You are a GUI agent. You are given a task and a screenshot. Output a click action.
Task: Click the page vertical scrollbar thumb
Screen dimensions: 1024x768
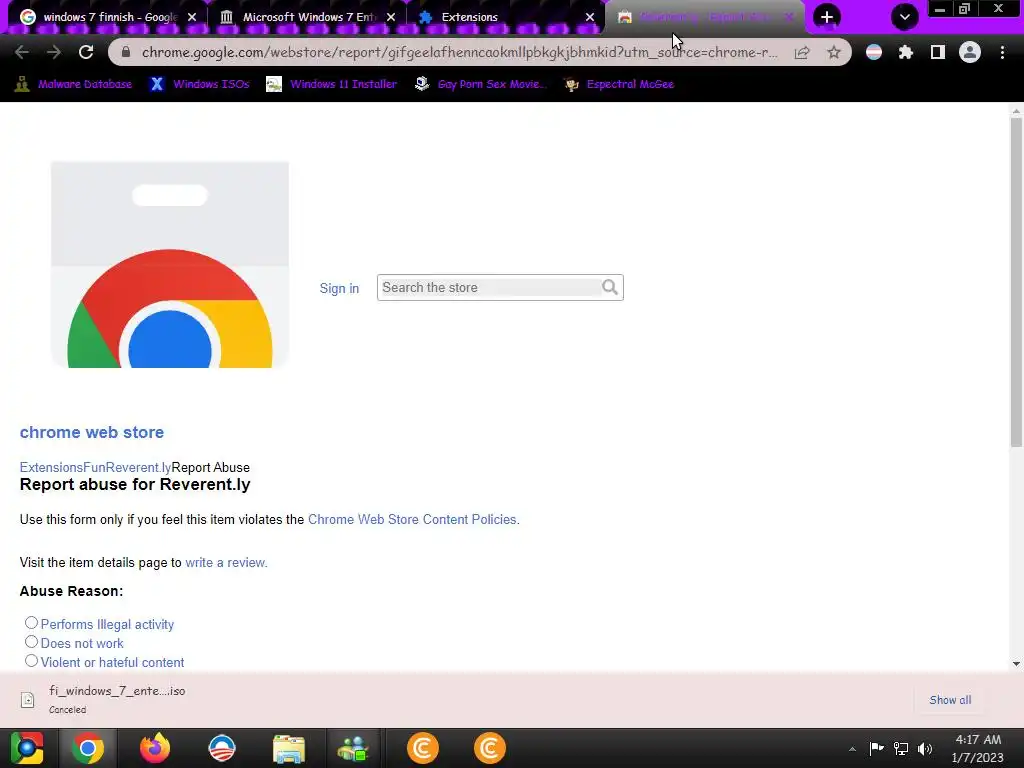(1016, 282)
